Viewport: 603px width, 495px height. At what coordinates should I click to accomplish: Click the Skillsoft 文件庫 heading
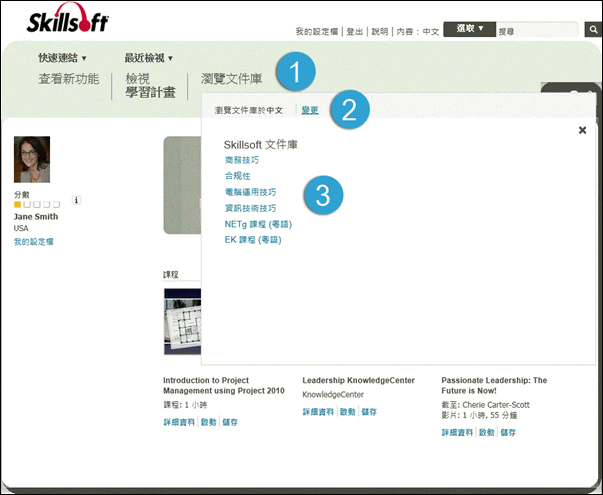pos(260,145)
